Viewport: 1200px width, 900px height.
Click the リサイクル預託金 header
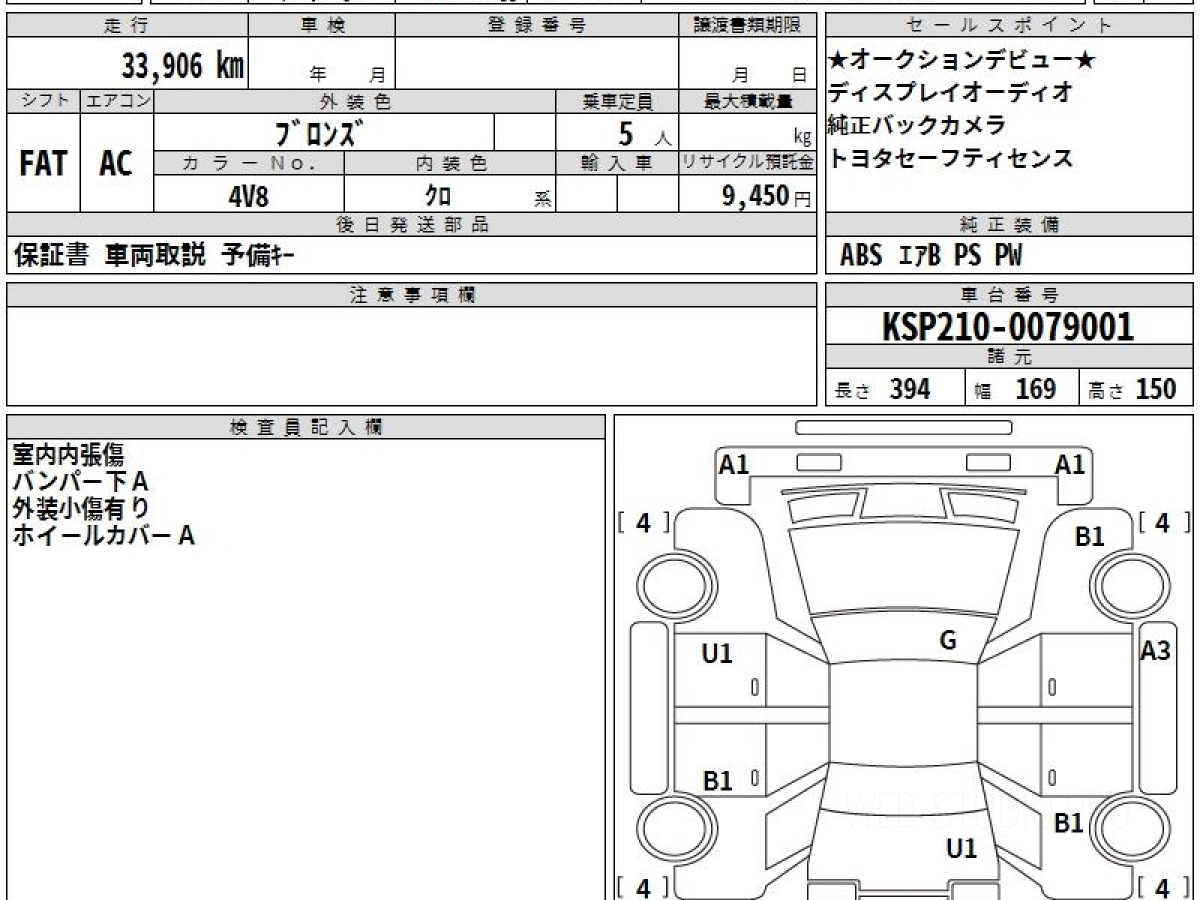click(x=747, y=163)
